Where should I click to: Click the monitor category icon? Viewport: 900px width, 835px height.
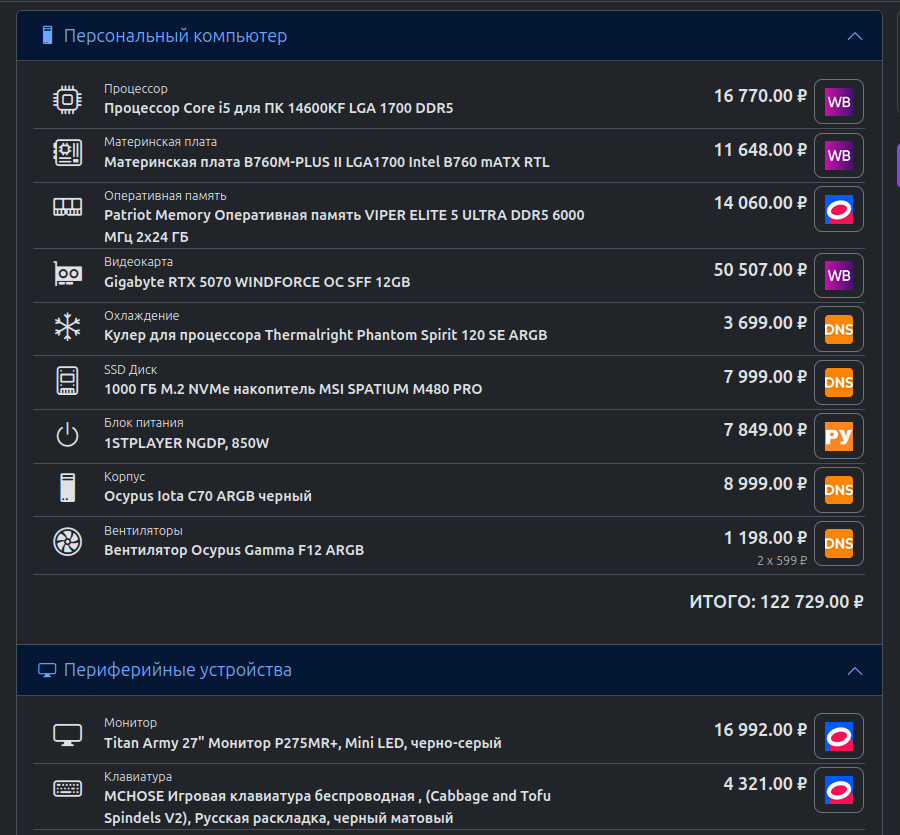point(68,735)
